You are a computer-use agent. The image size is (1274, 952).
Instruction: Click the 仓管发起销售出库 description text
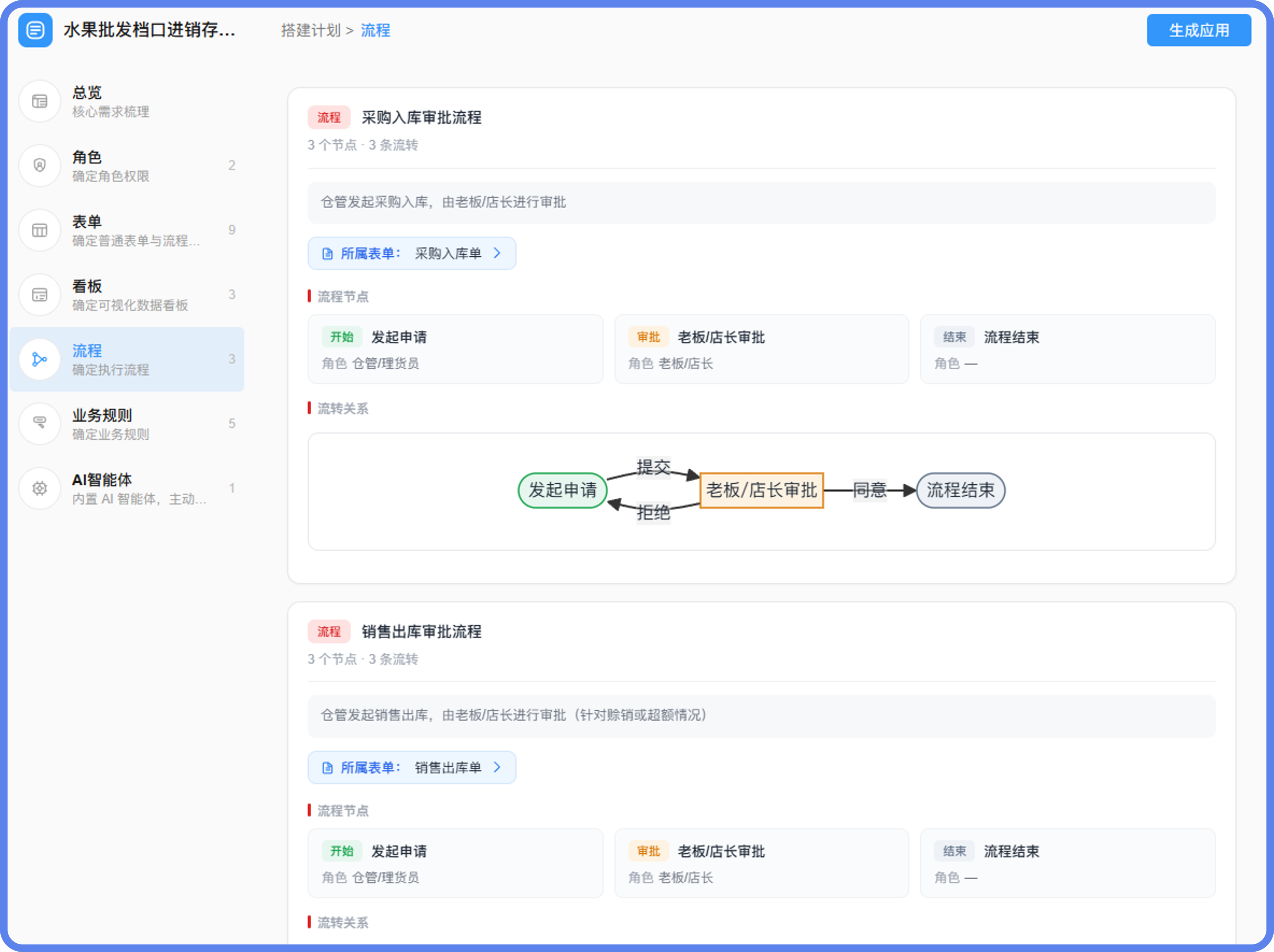(514, 715)
